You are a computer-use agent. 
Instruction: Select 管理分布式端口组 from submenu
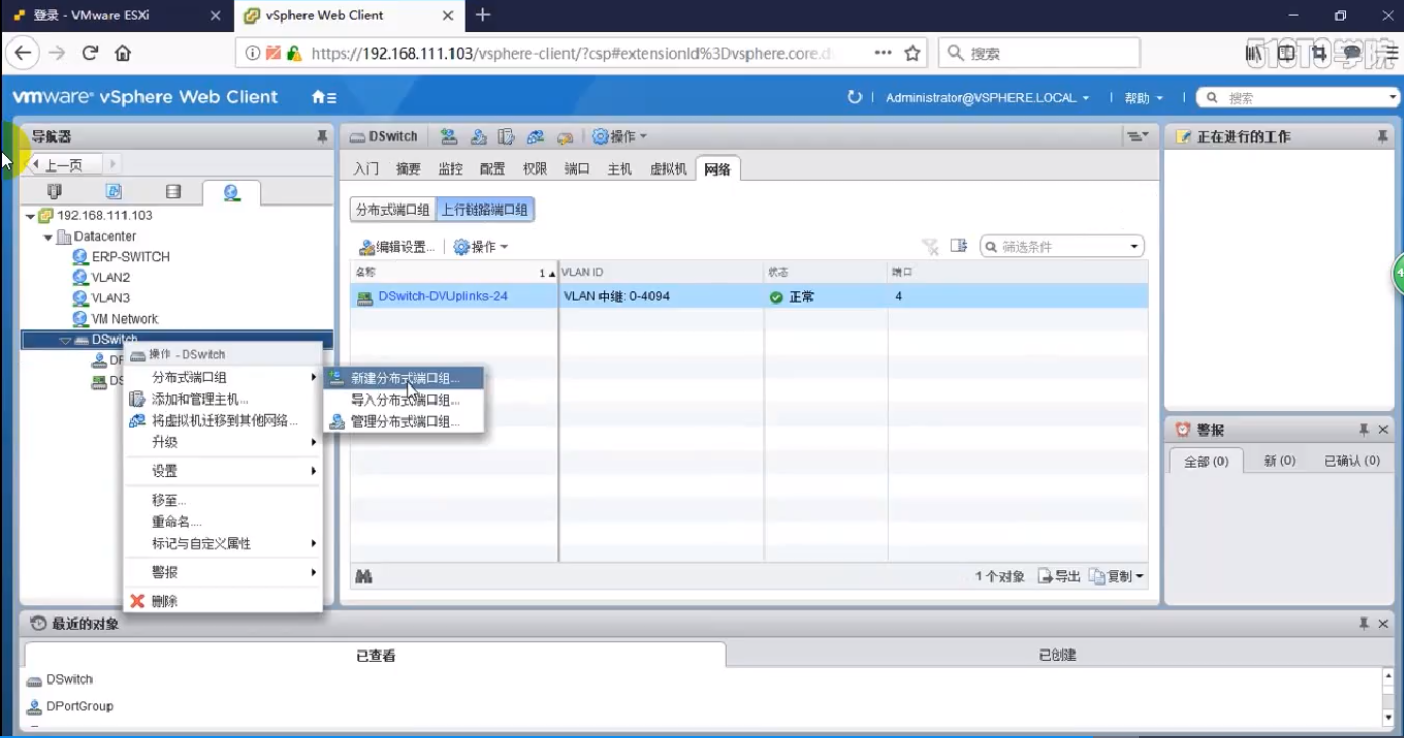pyautogui.click(x=405, y=422)
